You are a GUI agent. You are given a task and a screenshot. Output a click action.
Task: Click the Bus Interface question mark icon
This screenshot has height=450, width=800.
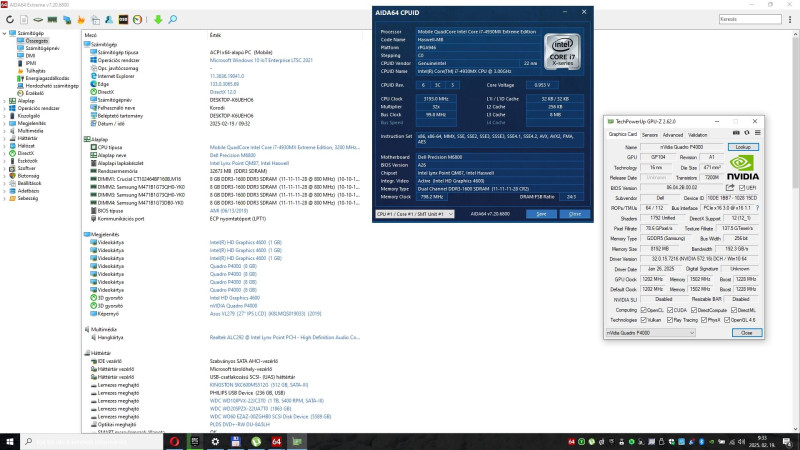pyautogui.click(x=757, y=208)
